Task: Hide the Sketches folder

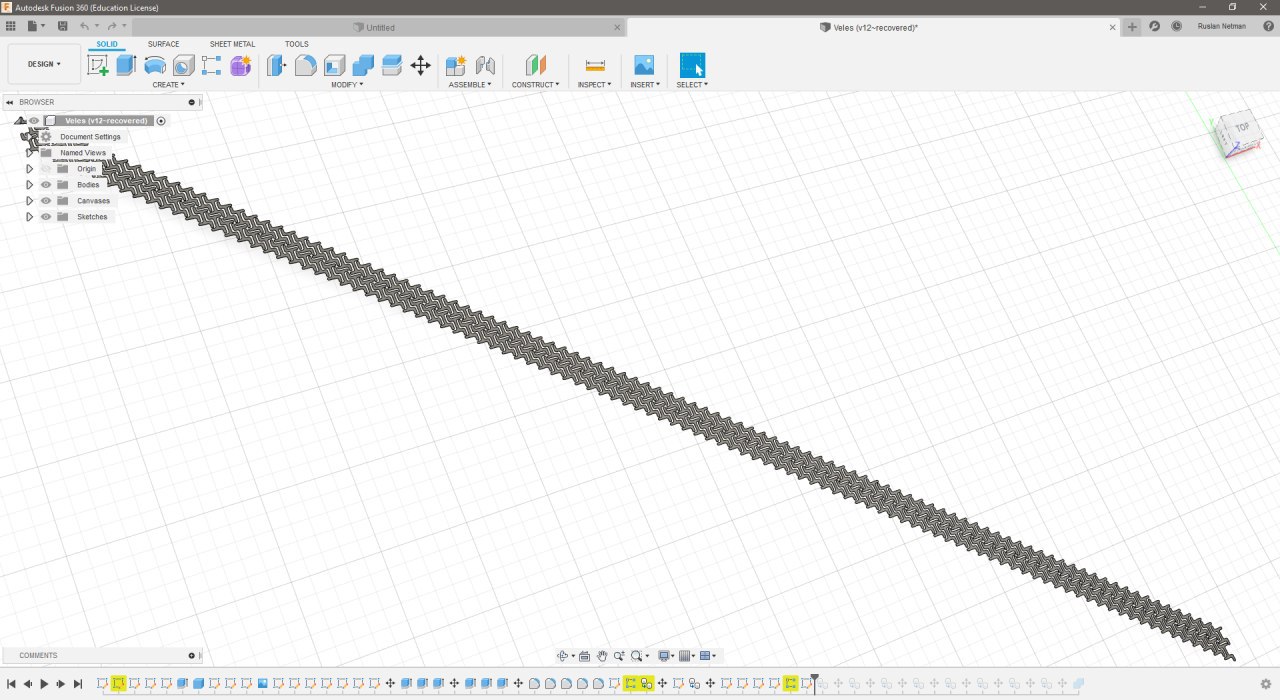Action: pos(46,217)
